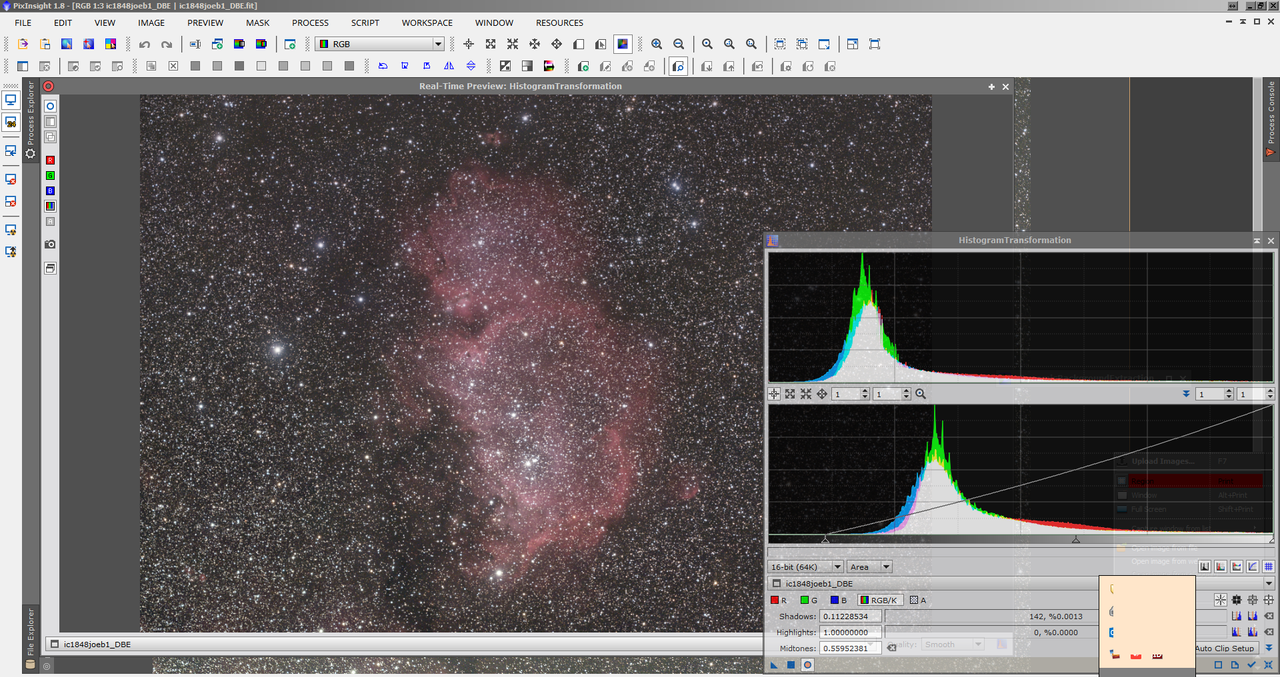Expand the ic1848joeb1_DBE view selector dropdown
The width and height of the screenshot is (1280, 677).
click(1269, 583)
